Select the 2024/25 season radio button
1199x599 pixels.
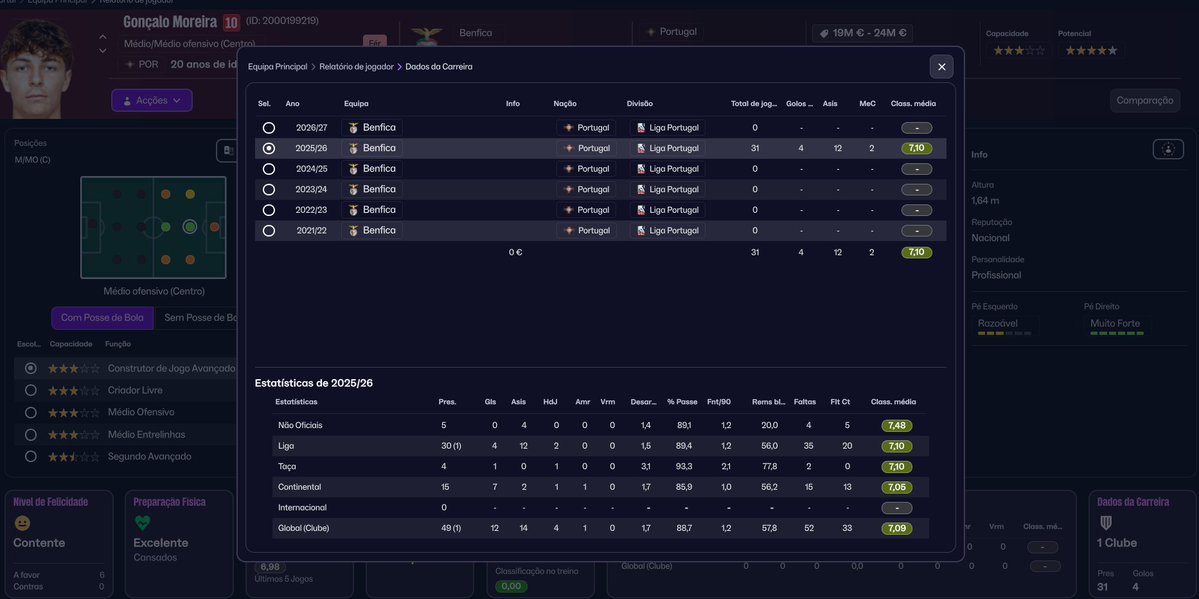pos(268,169)
